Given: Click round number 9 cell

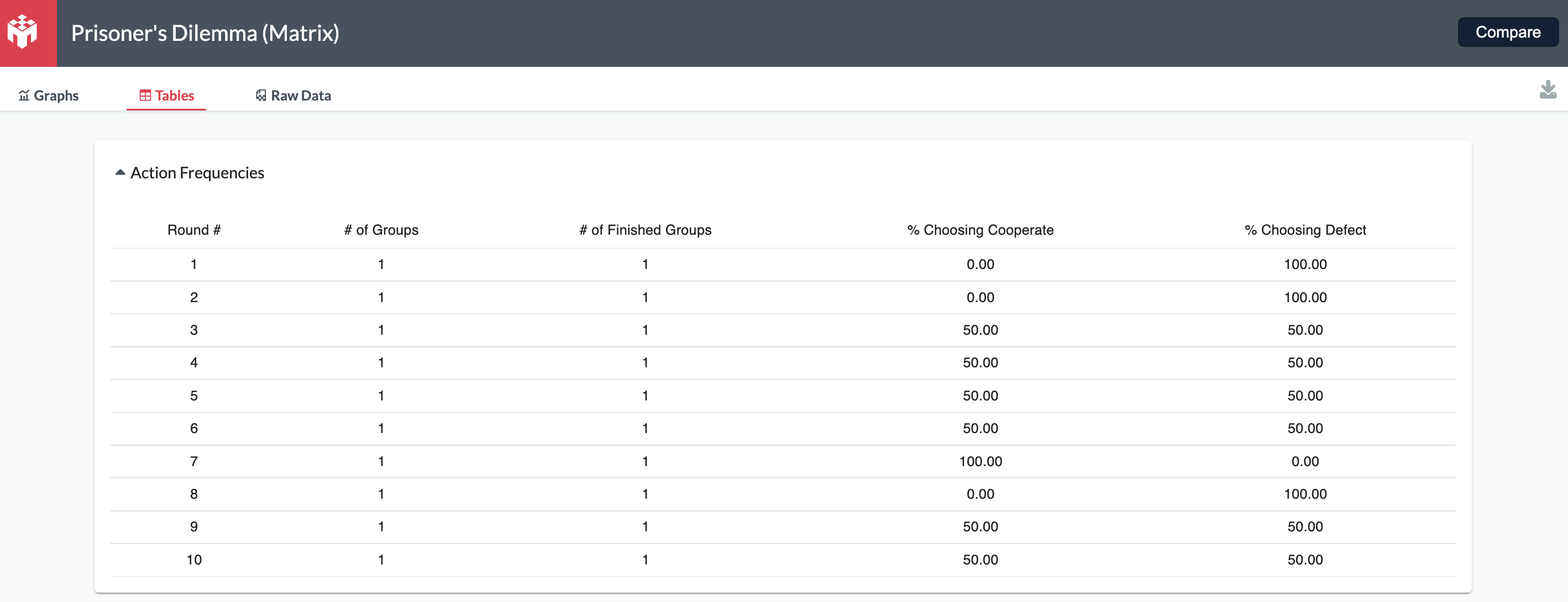Looking at the screenshot, I should [x=193, y=526].
